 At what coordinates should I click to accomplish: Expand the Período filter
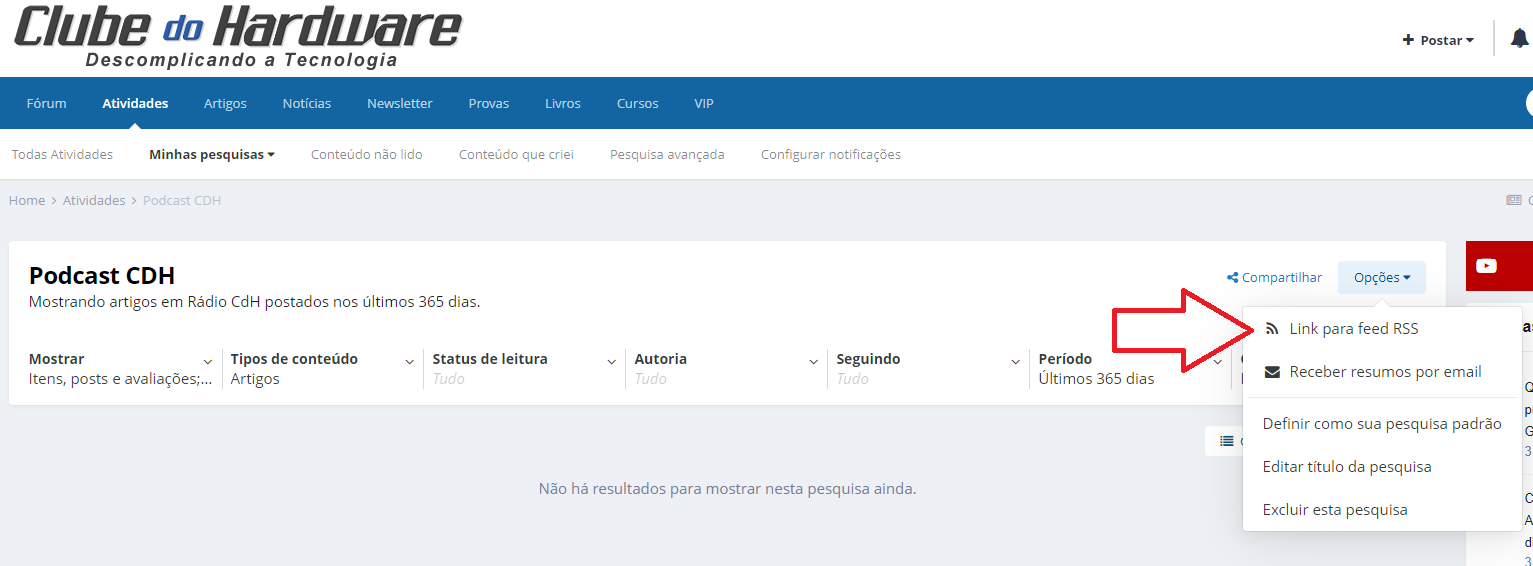(1131, 369)
